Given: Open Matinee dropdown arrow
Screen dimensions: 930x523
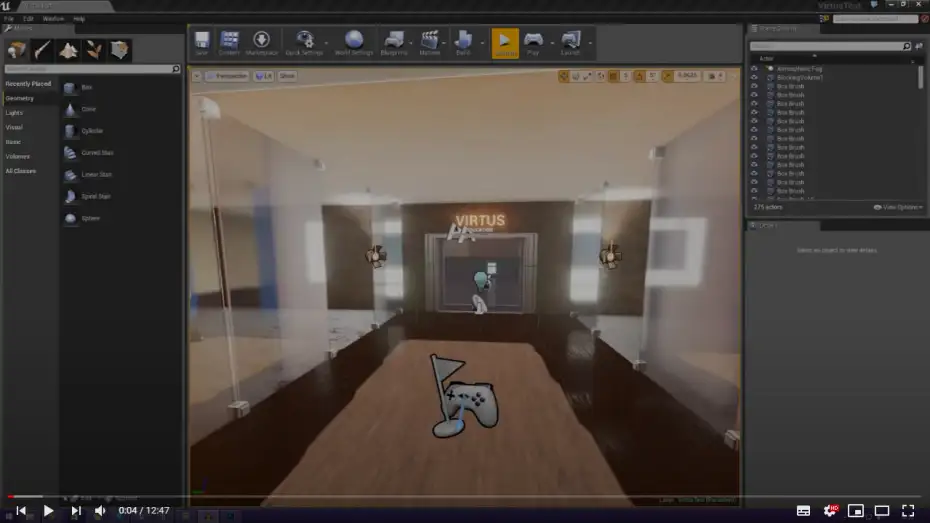Looking at the screenshot, I should pos(444,43).
